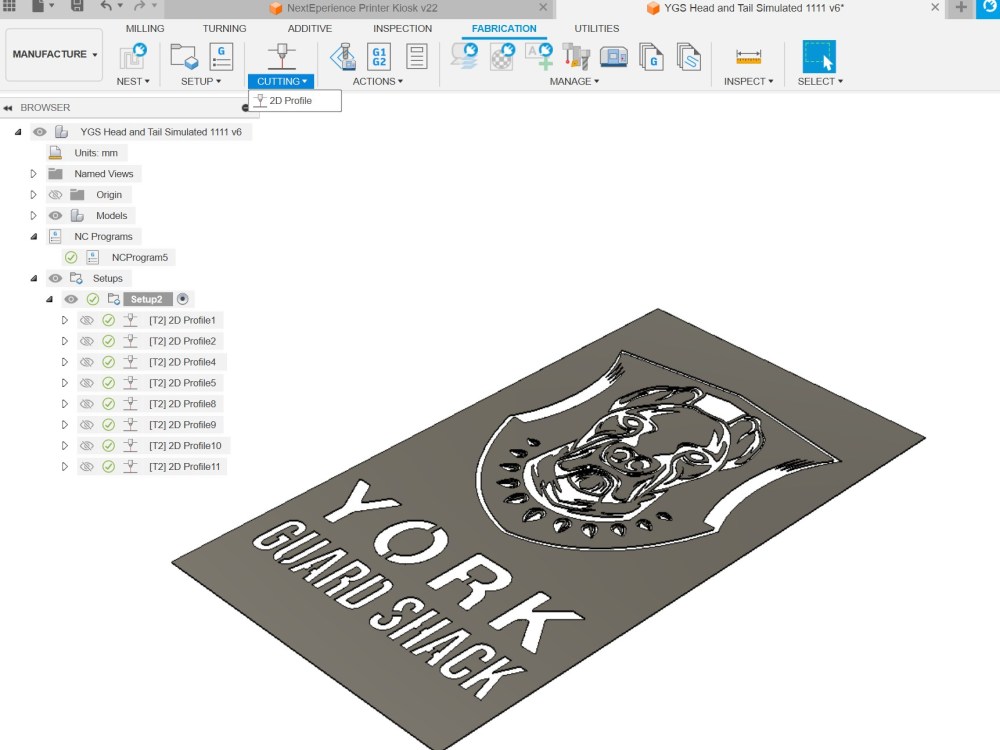
Task: Open the Tool Library icon
Action: click(576, 56)
